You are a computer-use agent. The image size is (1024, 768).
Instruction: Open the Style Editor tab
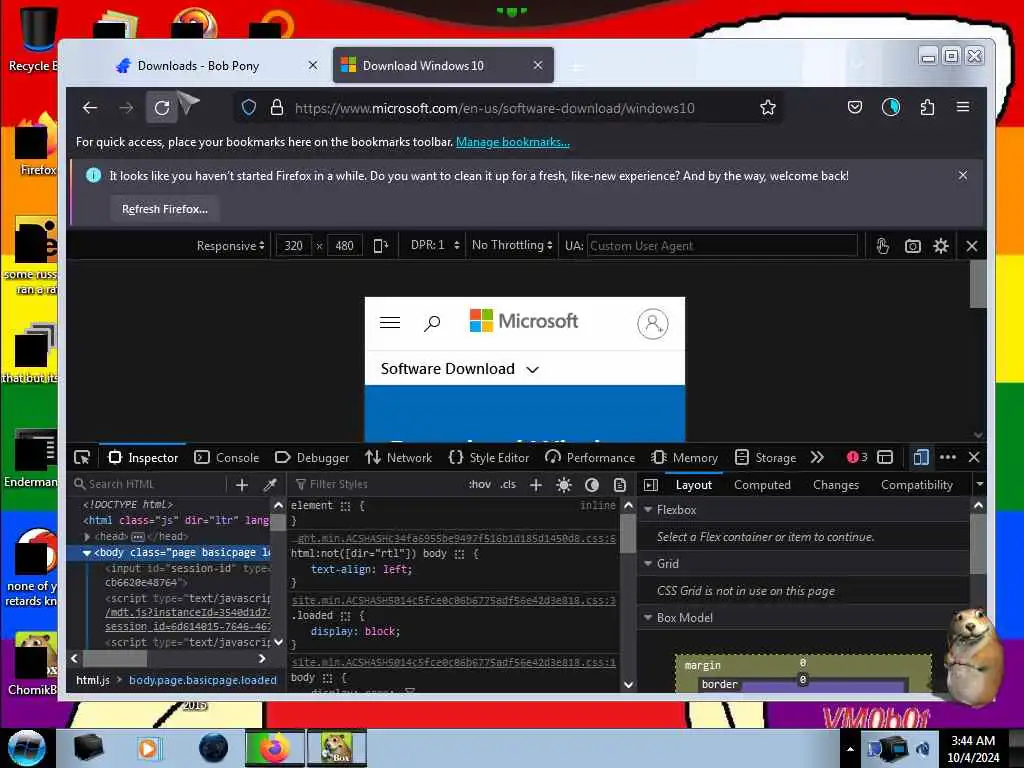click(488, 458)
